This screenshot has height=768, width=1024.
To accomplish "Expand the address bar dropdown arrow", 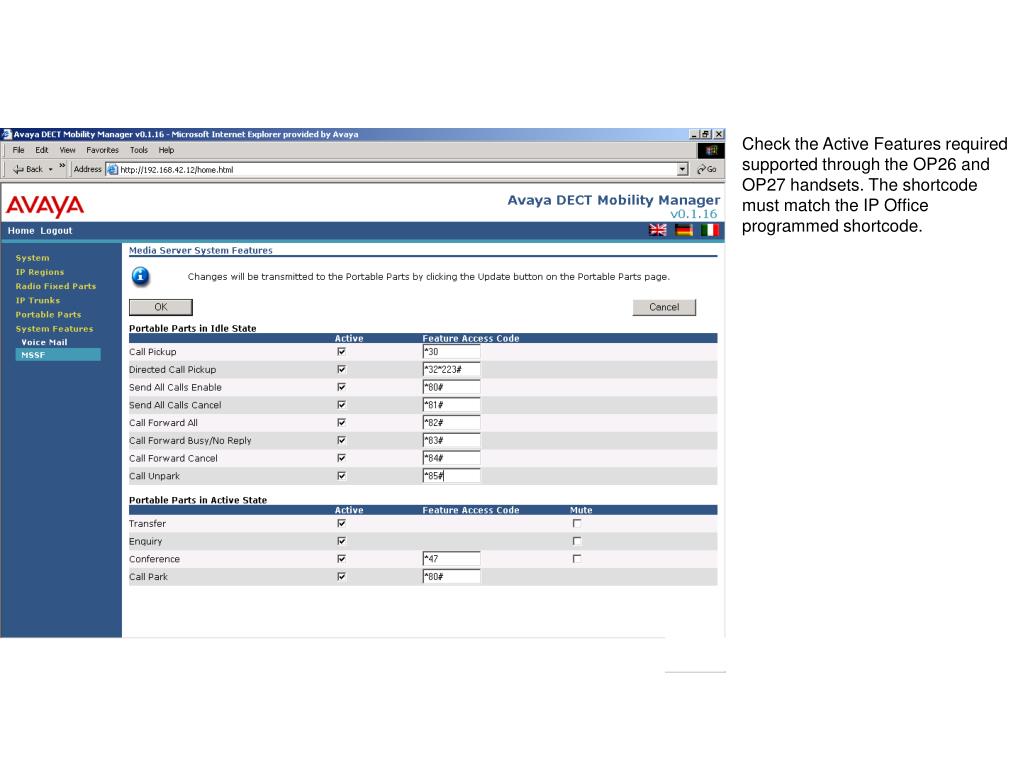I will tap(682, 169).
